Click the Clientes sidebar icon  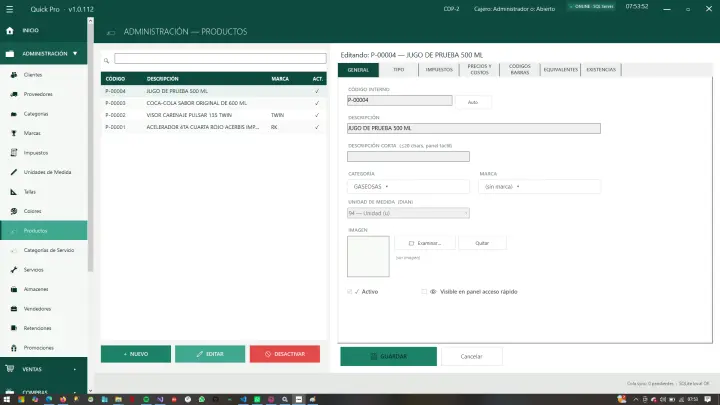click(14, 74)
